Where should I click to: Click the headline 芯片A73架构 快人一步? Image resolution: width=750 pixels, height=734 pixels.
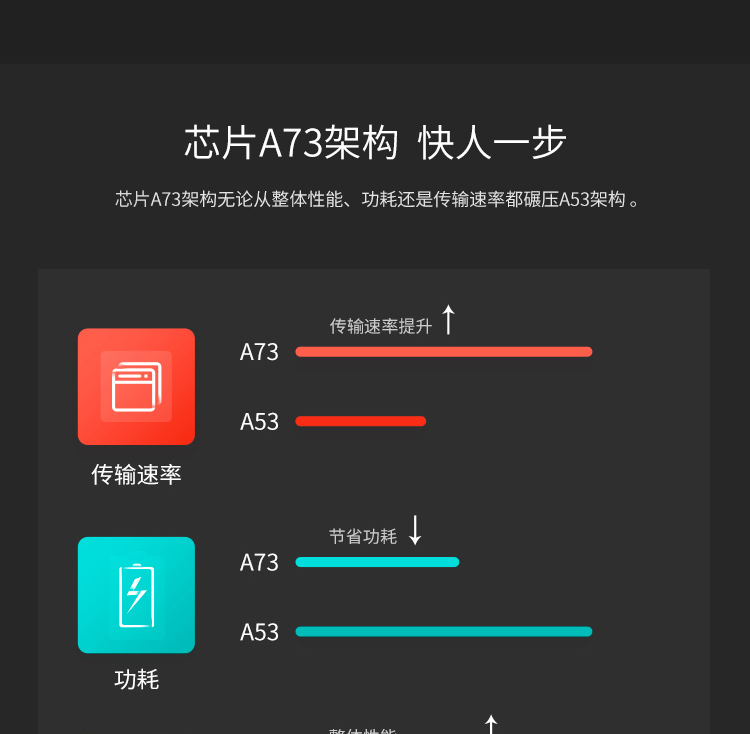[375, 142]
